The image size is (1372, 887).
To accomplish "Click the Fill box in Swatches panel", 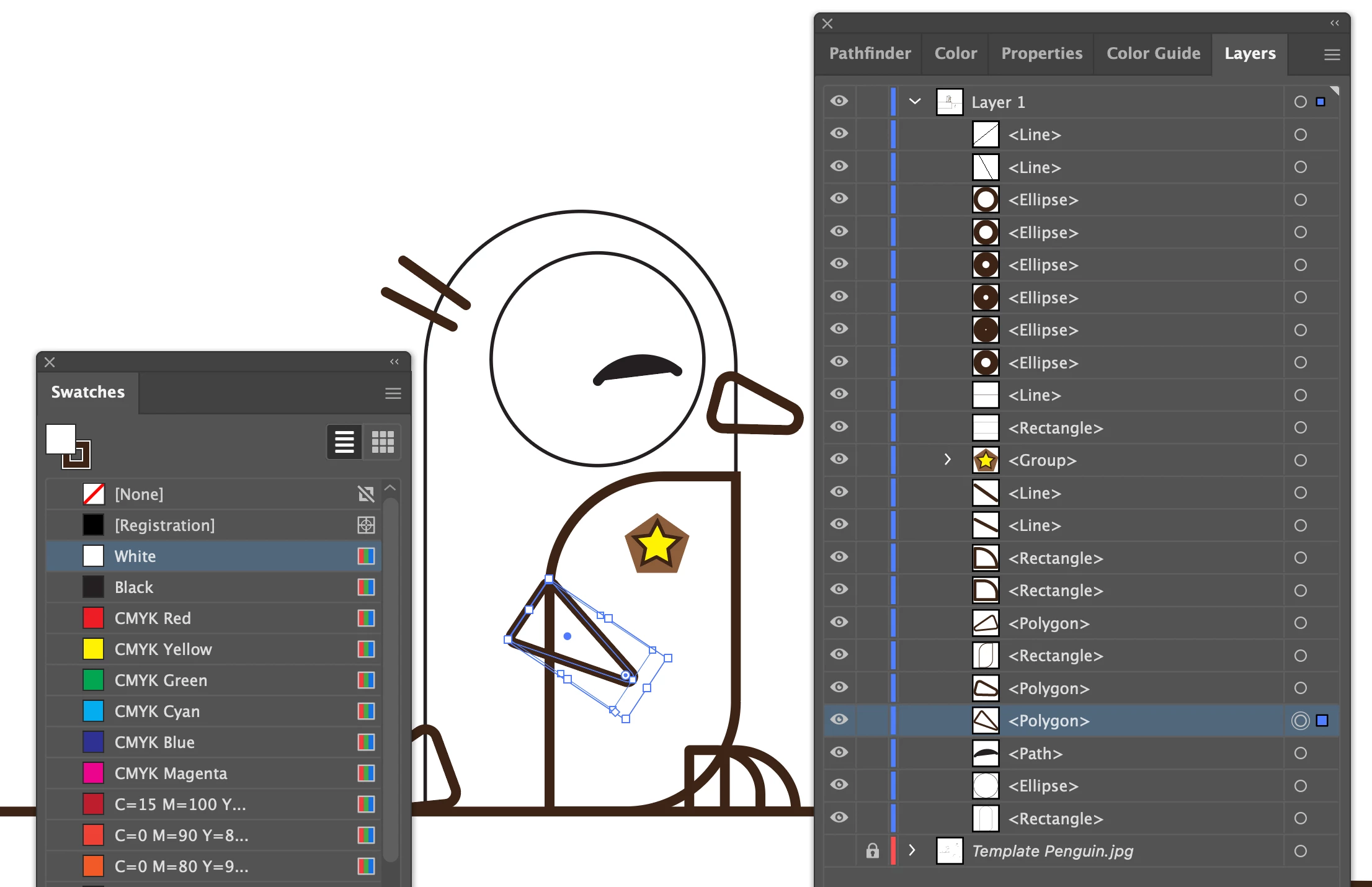I will click(61, 439).
